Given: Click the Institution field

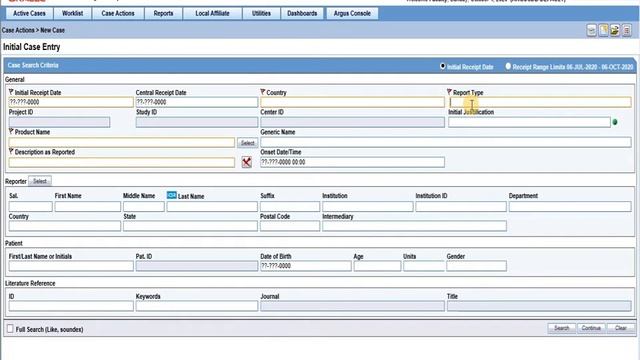Looking at the screenshot, I should [368, 207].
